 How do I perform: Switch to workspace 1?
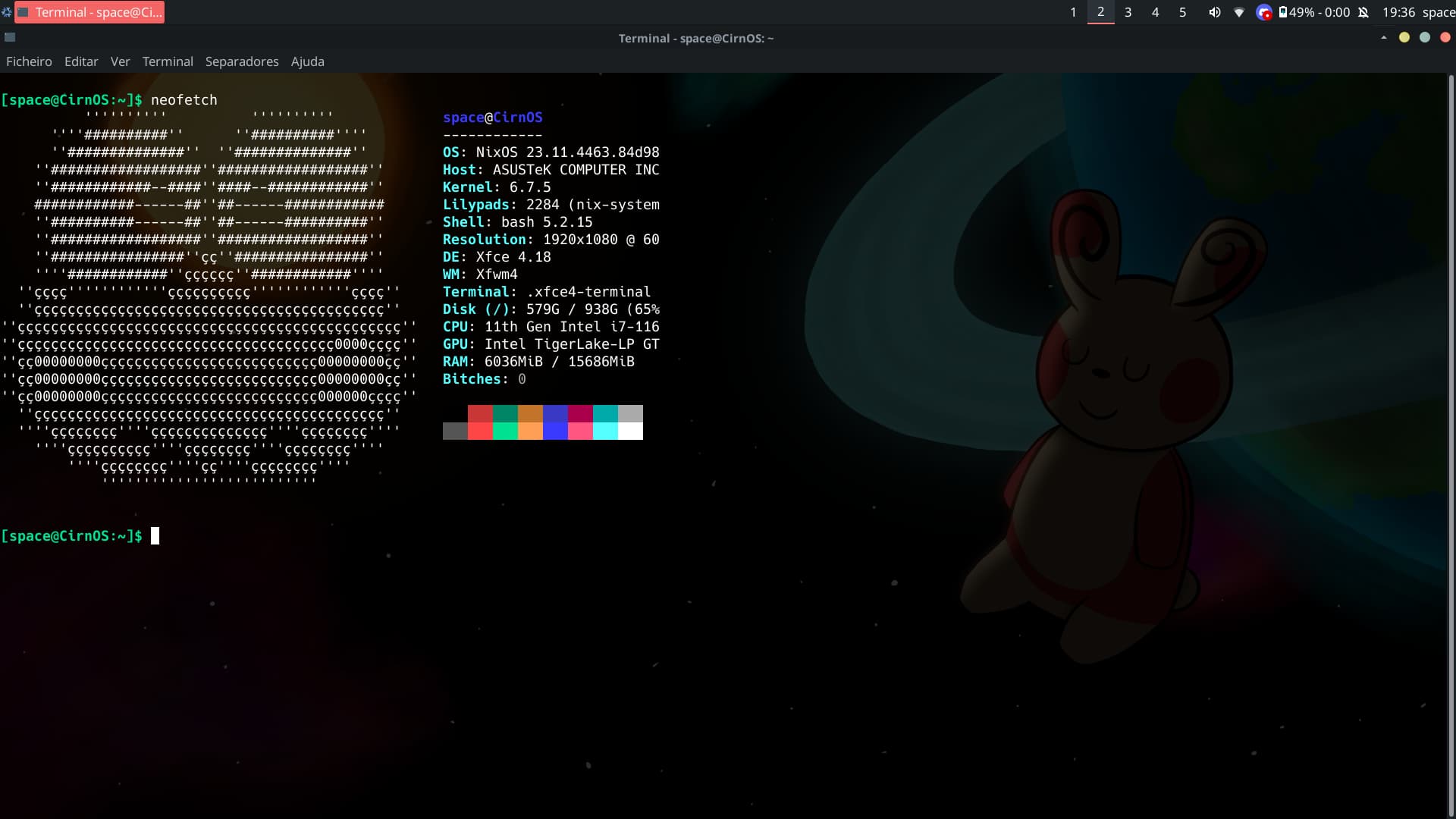coord(1073,12)
